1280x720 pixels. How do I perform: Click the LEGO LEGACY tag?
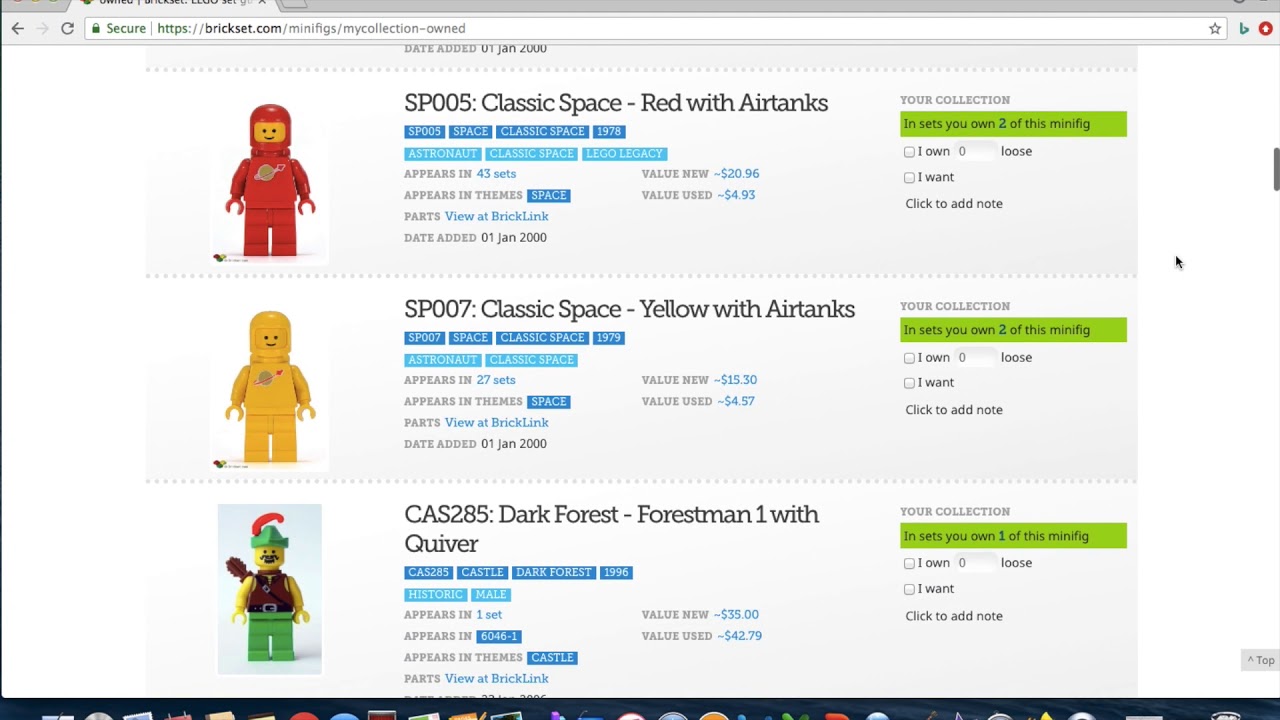point(624,154)
